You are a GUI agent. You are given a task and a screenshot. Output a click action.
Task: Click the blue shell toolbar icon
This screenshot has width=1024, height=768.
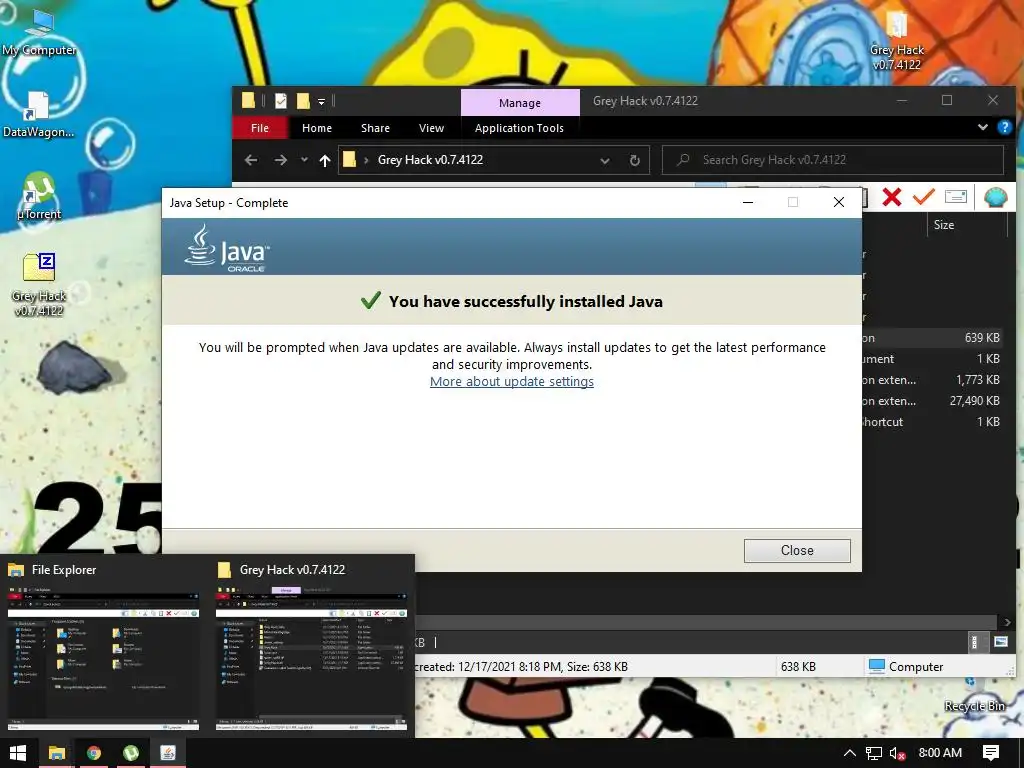click(x=995, y=197)
